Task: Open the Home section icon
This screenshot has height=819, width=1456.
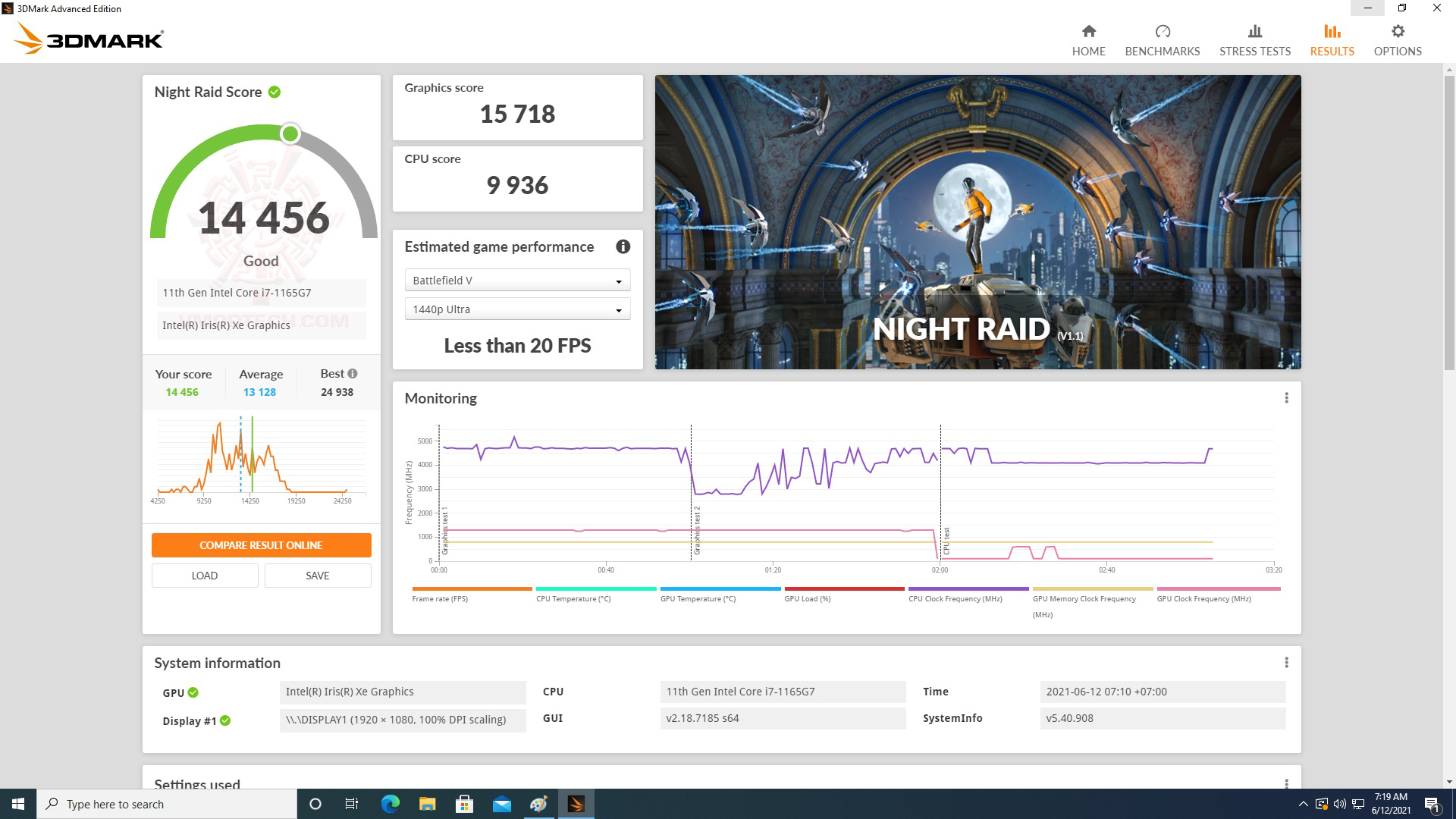Action: pyautogui.click(x=1088, y=32)
